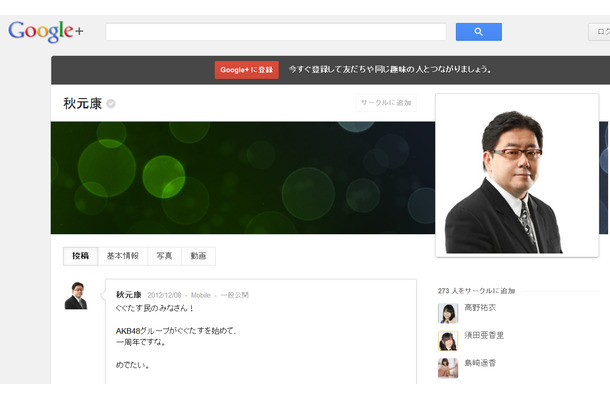Click the blue search magnifier button
The width and height of the screenshot is (610, 400).
(x=478, y=32)
